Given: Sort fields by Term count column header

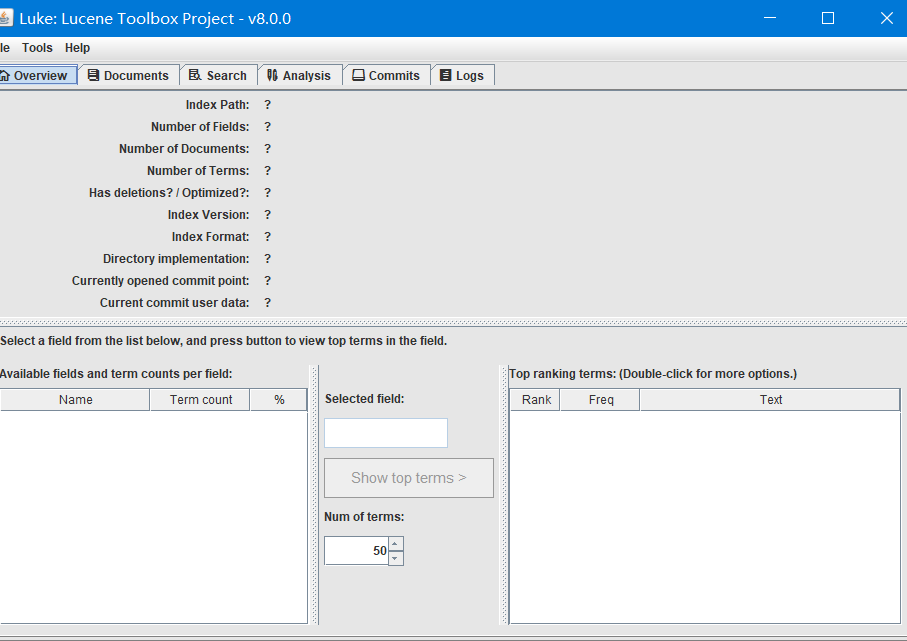Looking at the screenshot, I should [200, 400].
